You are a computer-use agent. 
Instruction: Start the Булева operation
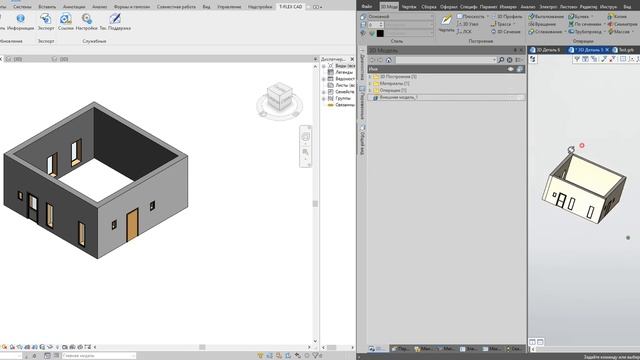(x=579, y=16)
